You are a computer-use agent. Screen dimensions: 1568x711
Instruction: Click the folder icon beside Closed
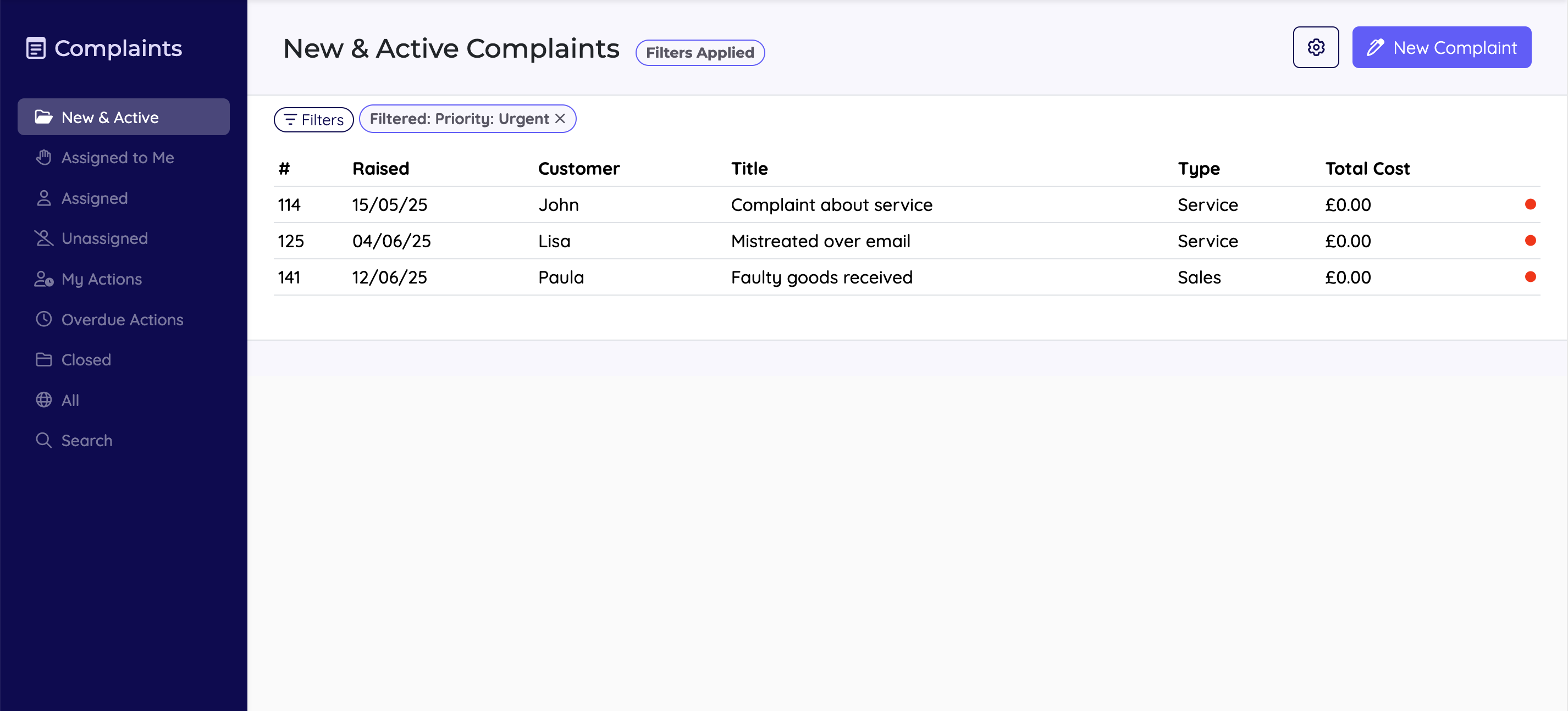pyautogui.click(x=43, y=359)
